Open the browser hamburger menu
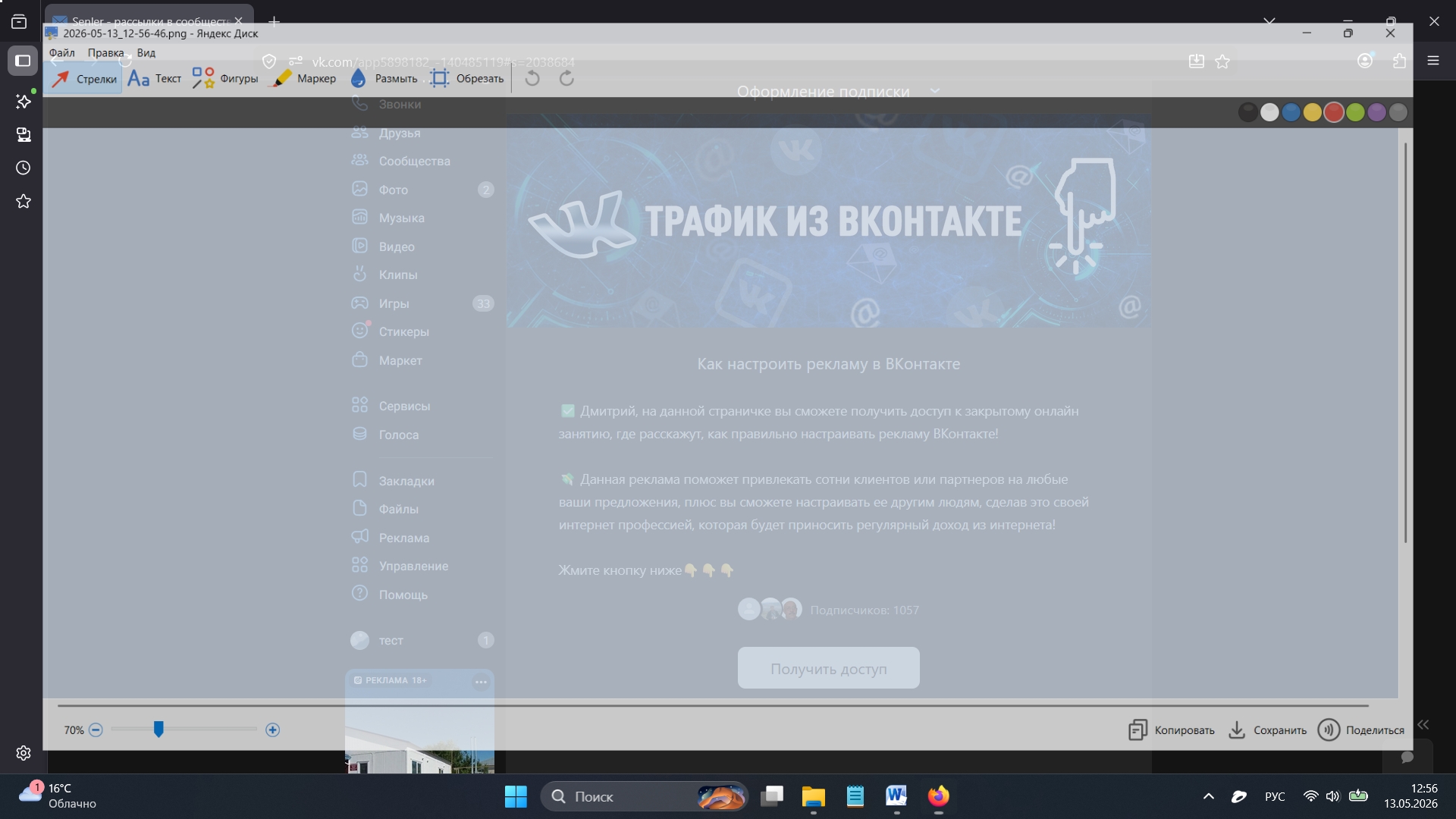 pos(1433,61)
